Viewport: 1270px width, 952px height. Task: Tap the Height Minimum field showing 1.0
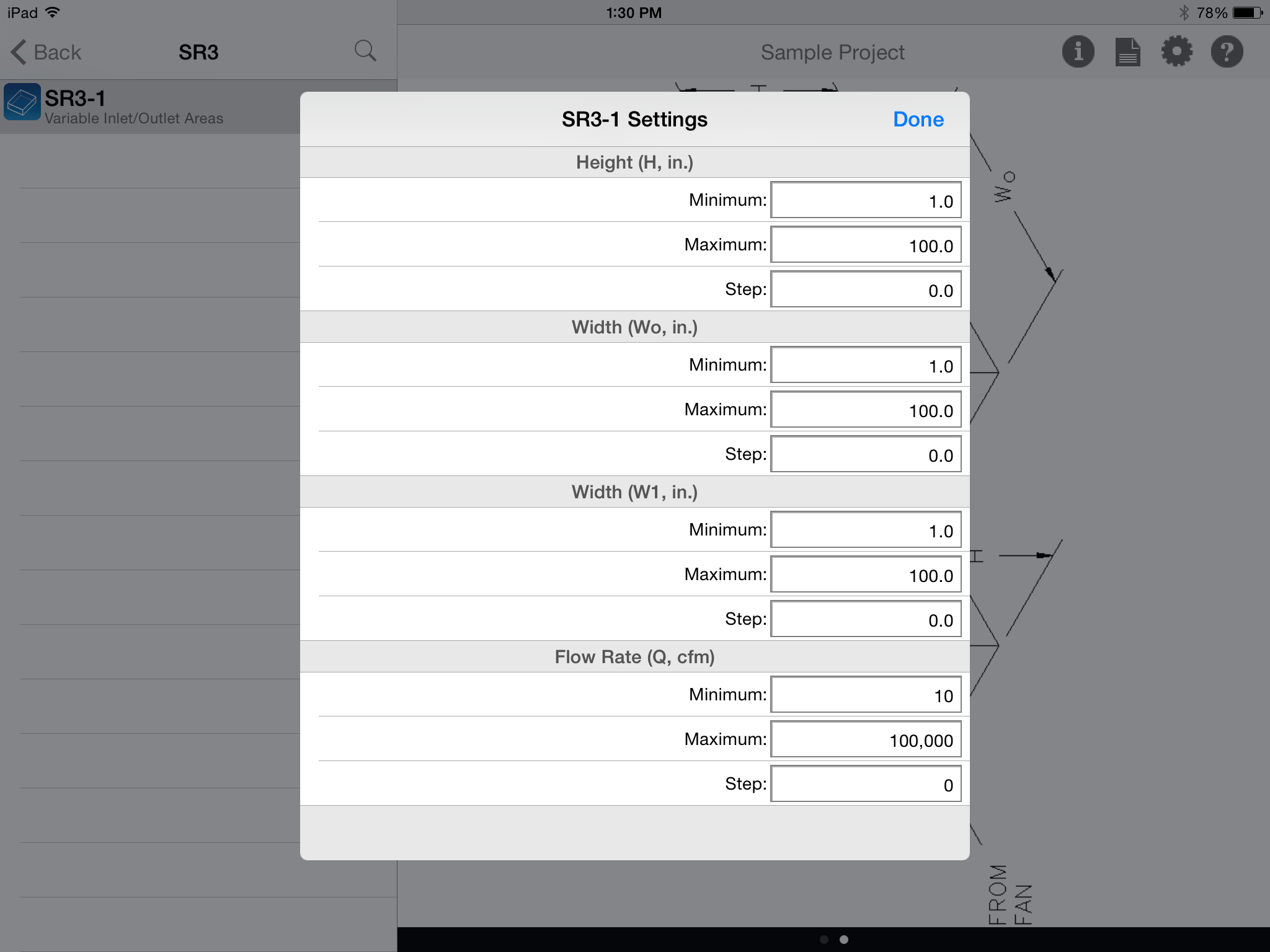click(x=866, y=200)
